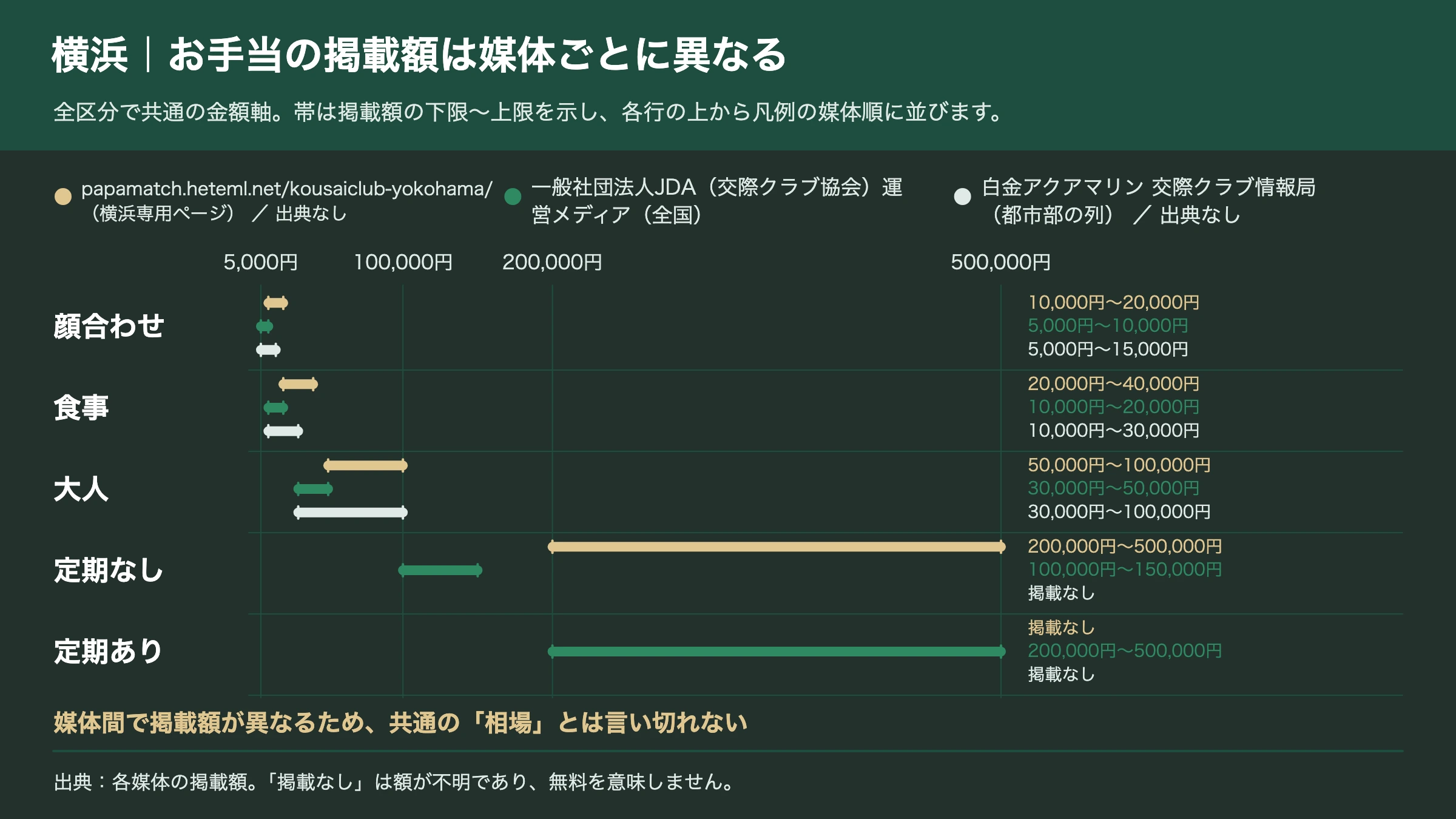Click the value 20,000円〜40,000円
This screenshot has height=819, width=1456.
point(1114,383)
